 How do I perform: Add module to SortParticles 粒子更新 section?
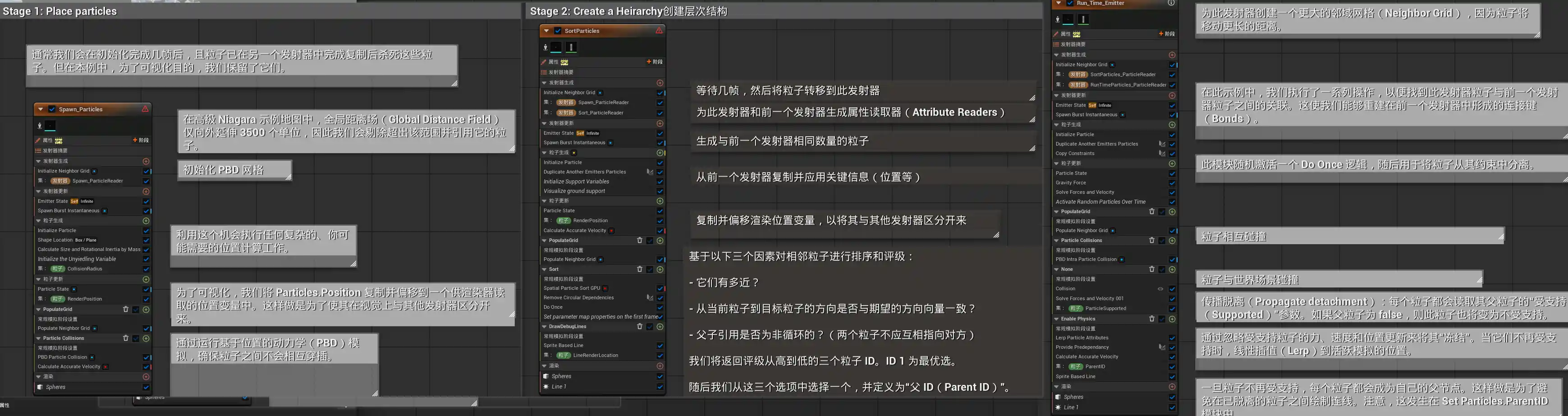coord(660,201)
